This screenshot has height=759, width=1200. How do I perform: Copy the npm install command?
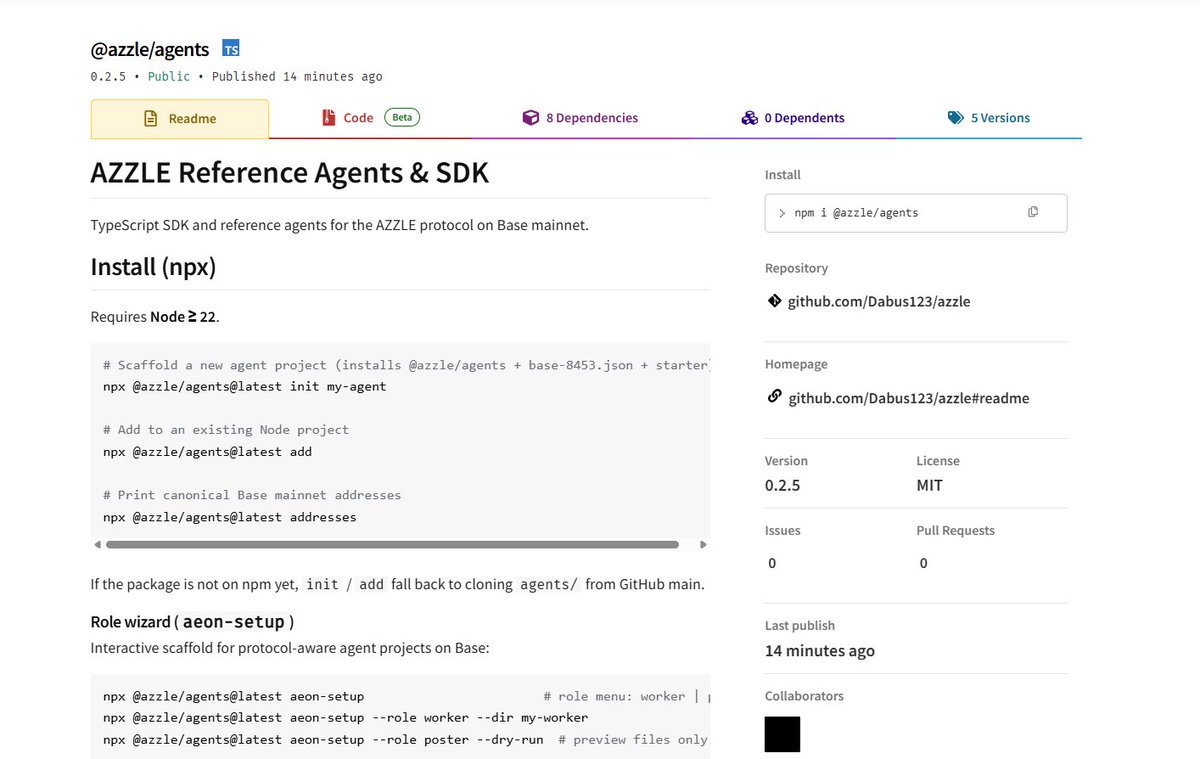tap(1033, 212)
